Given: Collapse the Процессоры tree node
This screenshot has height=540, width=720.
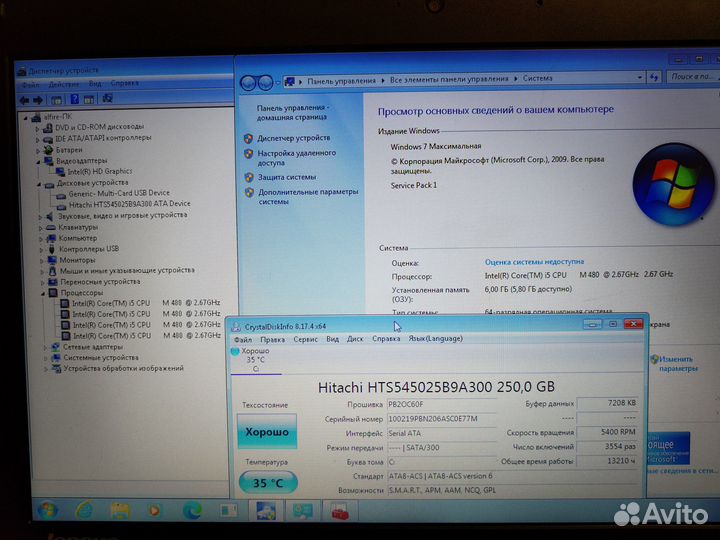Looking at the screenshot, I should [43, 292].
